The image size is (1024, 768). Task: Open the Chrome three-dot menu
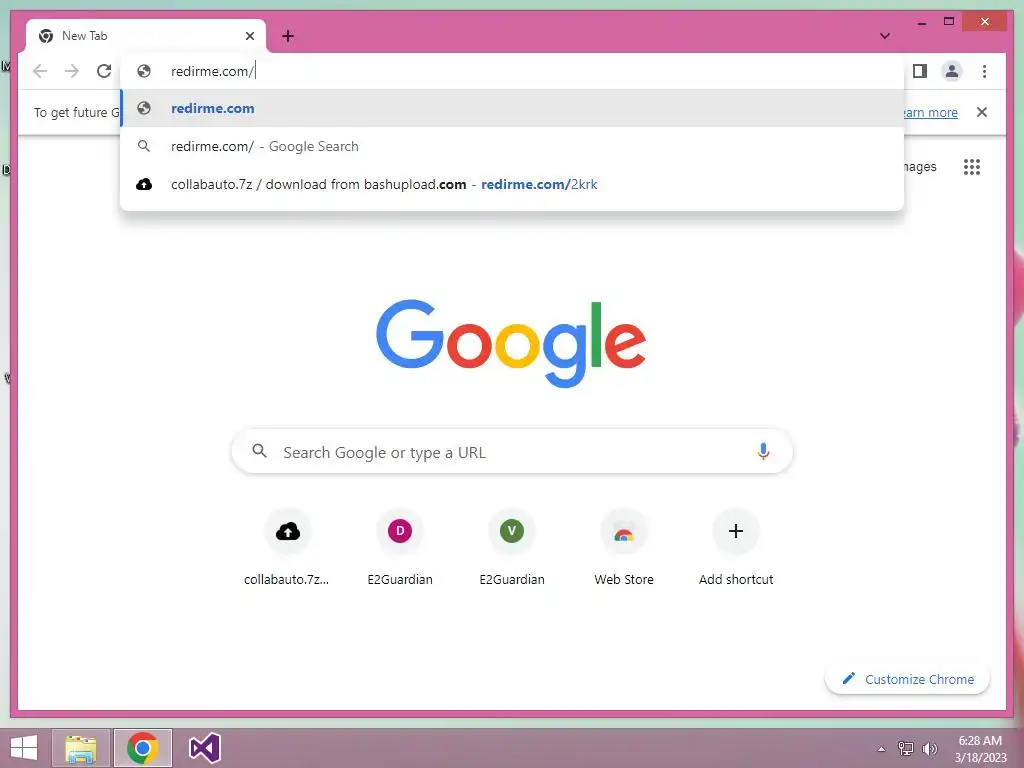point(984,71)
